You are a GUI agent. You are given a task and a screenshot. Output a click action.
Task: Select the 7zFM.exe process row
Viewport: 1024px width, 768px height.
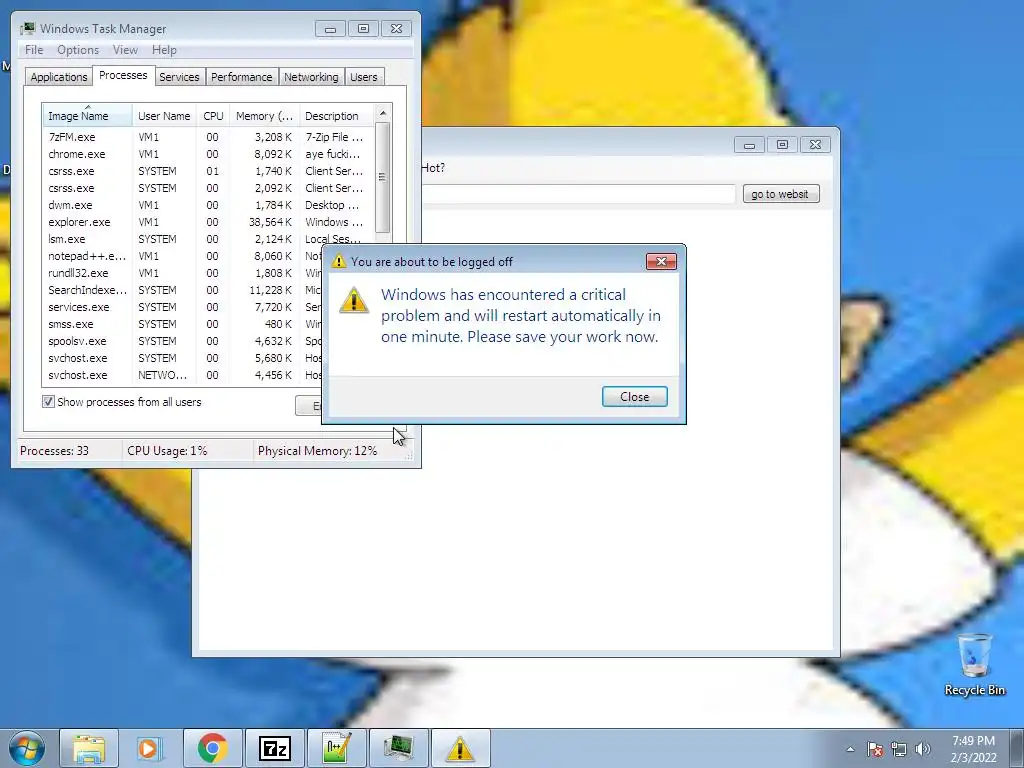pyautogui.click(x=208, y=137)
